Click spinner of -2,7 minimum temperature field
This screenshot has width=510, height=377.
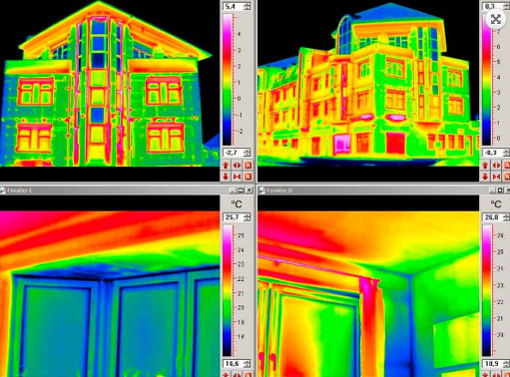(247, 153)
